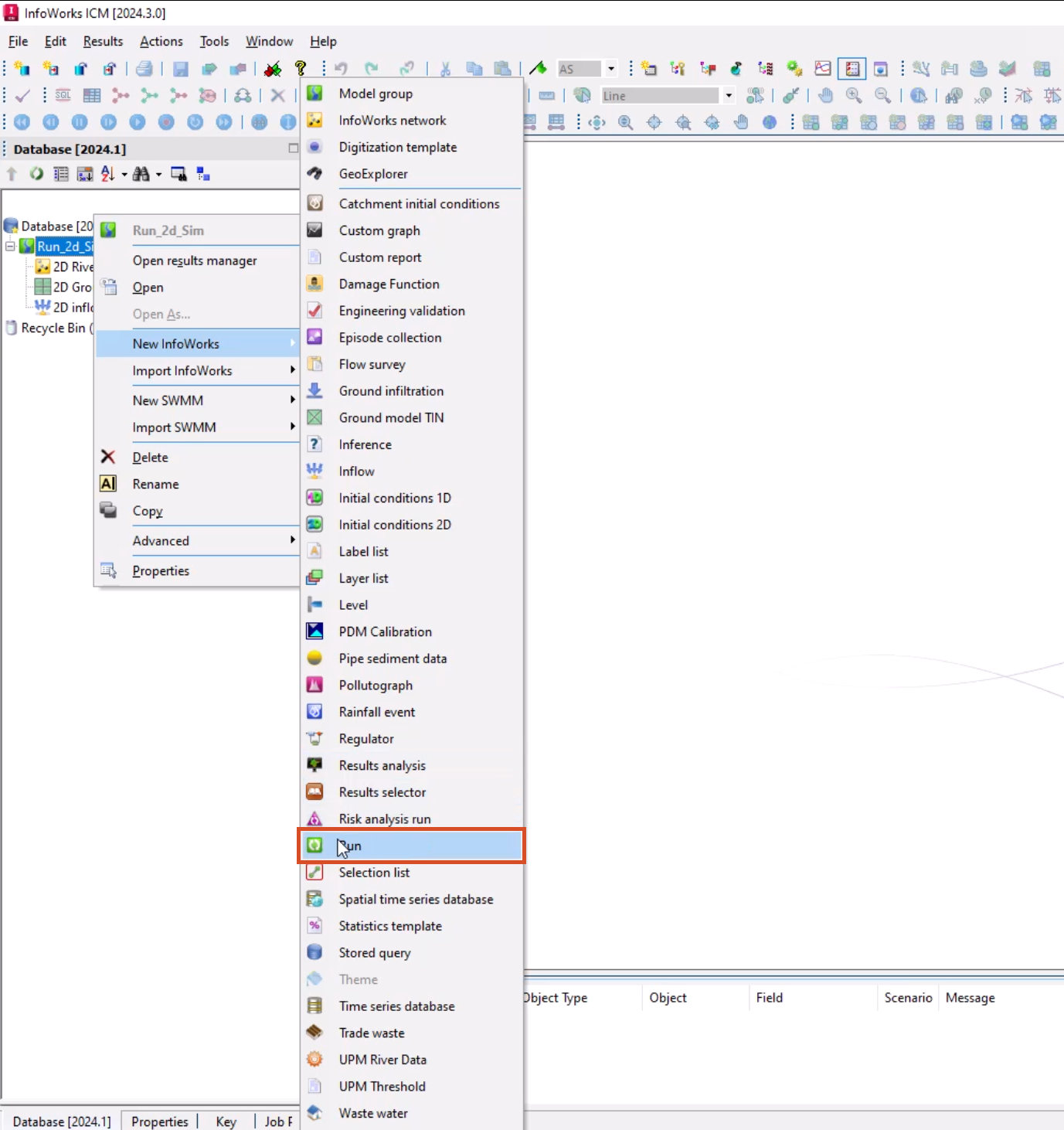Viewport: 1064px width, 1130px height.
Task: Click the blue info properties pointer icon
Action: pyautogui.click(x=919, y=95)
